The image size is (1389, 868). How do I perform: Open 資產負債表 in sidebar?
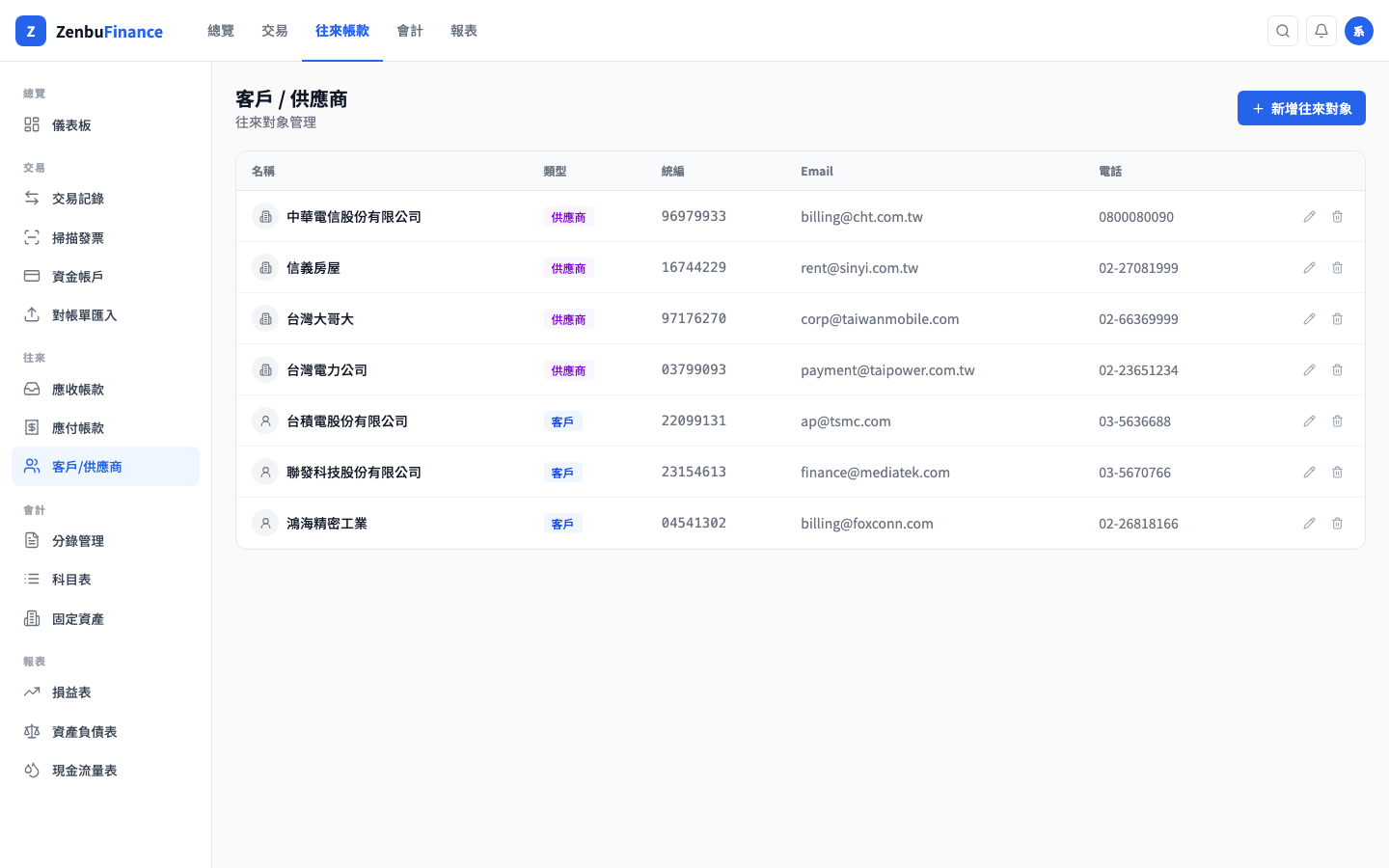105,732
